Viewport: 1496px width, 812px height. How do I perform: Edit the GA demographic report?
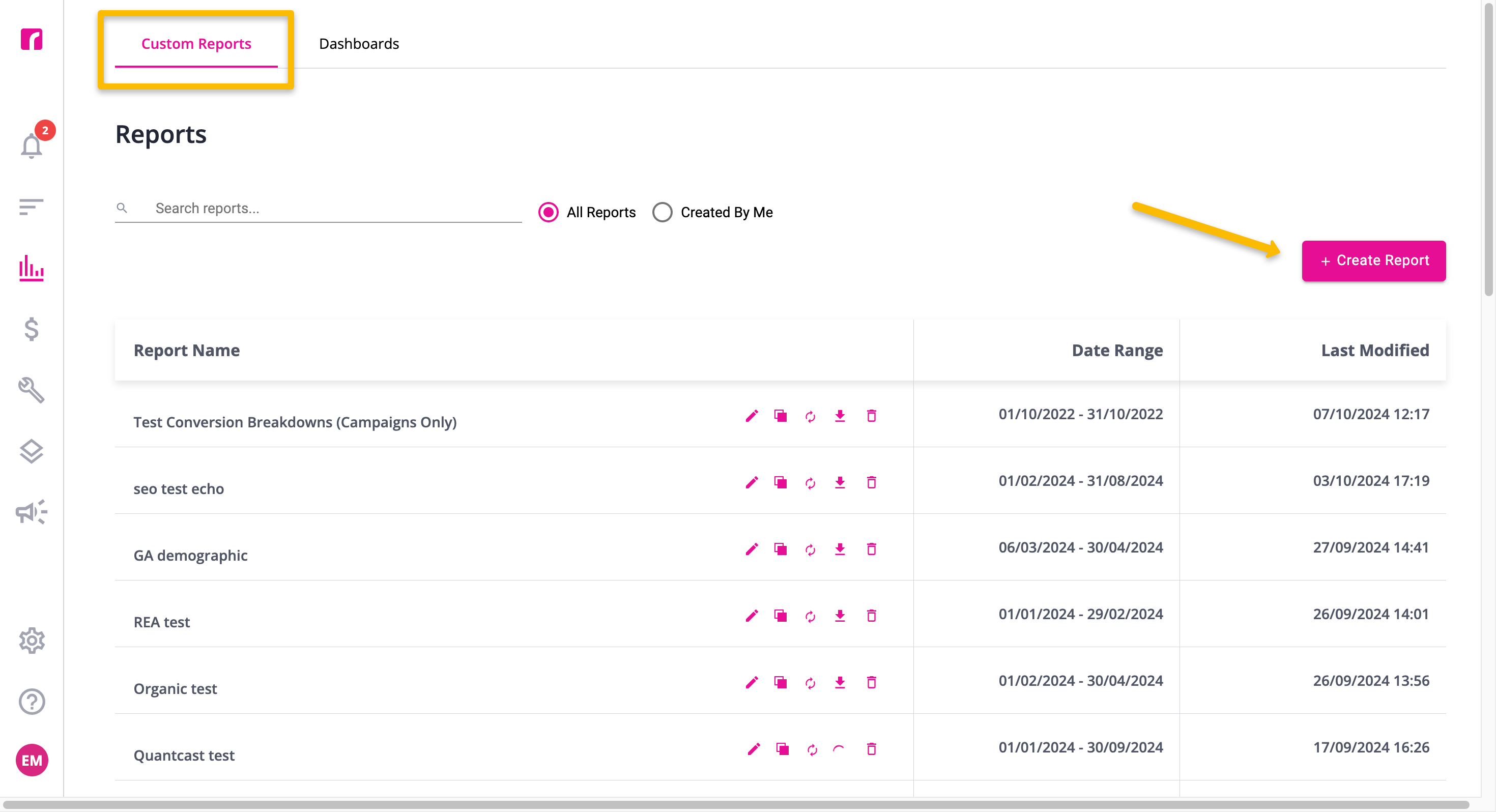752,549
